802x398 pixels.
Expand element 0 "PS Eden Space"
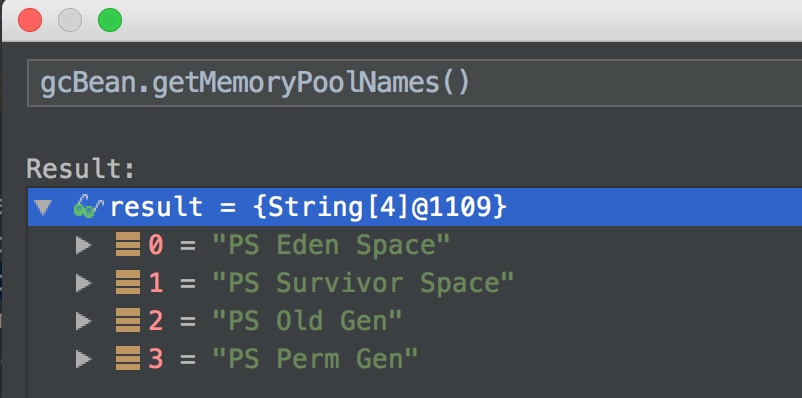tap(83, 245)
